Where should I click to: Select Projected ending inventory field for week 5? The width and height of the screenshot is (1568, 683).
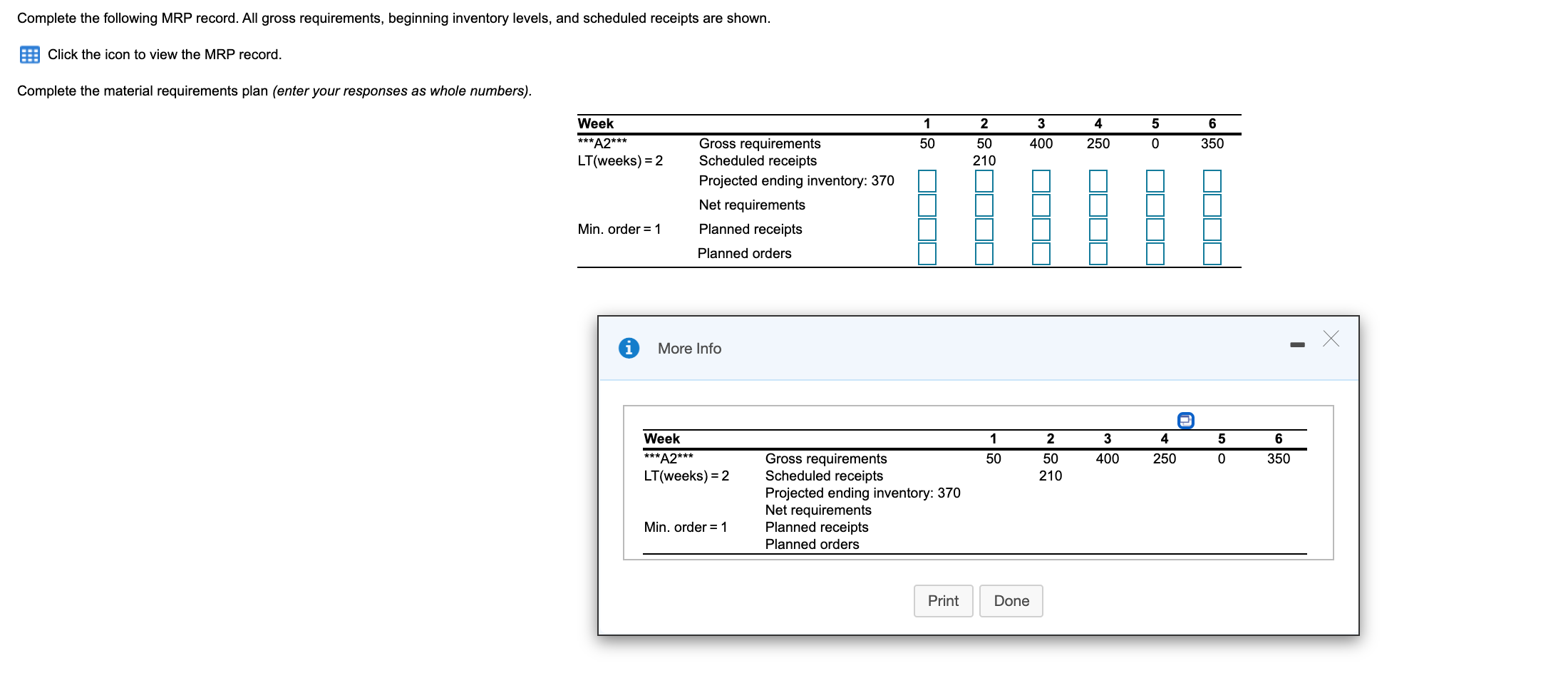coord(1155,181)
